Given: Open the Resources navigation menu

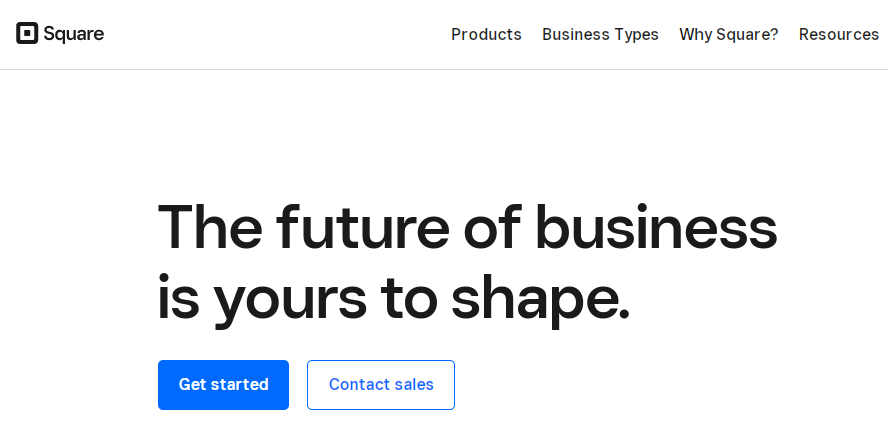Looking at the screenshot, I should (838, 34).
